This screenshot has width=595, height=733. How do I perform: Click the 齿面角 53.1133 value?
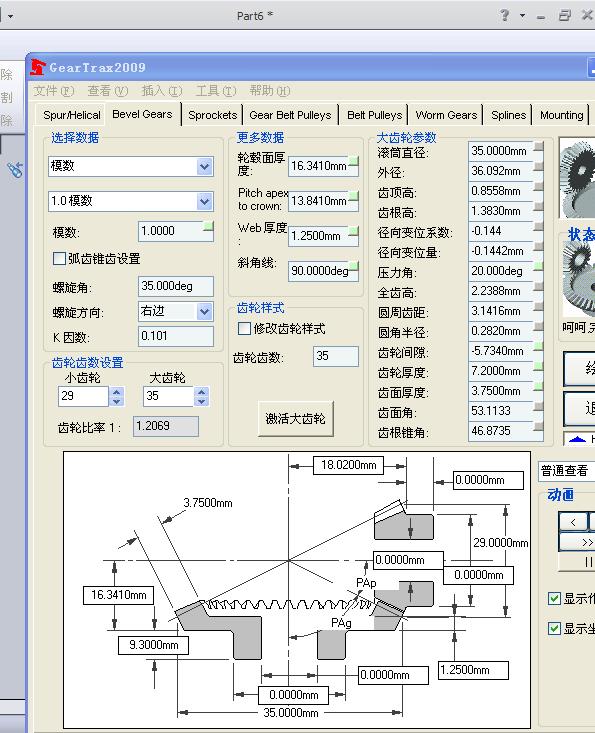(x=501, y=411)
